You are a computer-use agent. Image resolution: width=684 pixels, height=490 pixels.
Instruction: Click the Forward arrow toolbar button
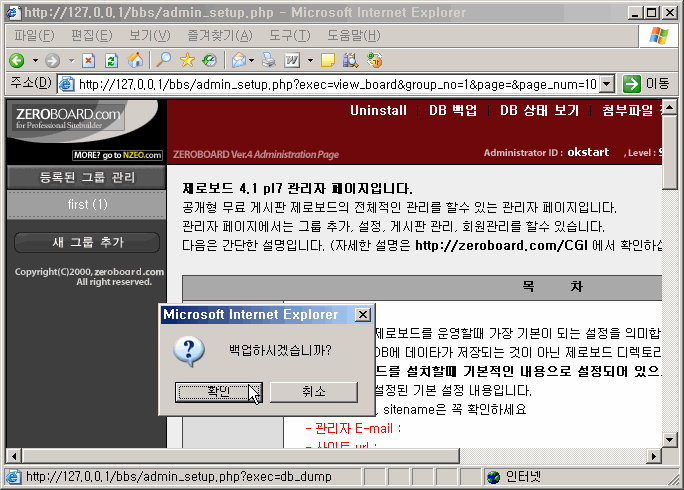(x=52, y=60)
